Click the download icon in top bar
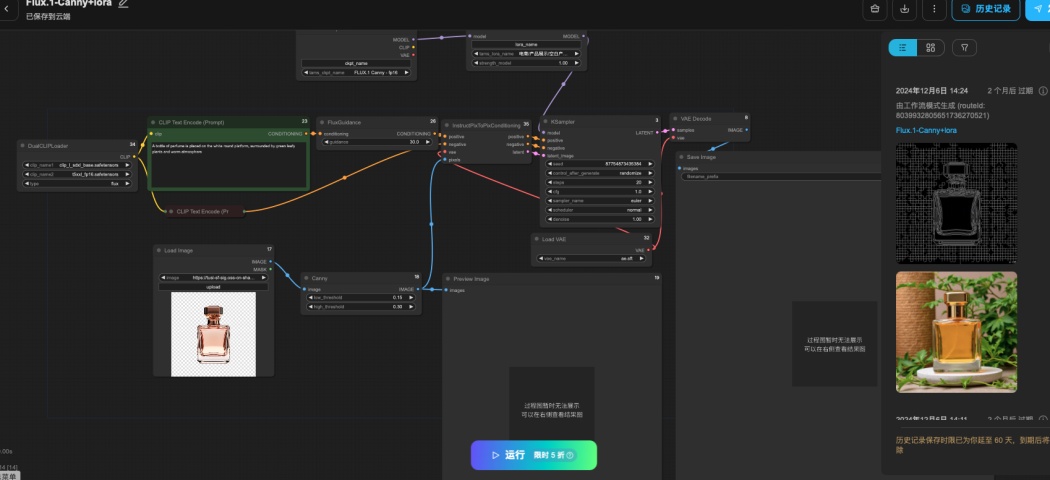Image resolution: width=1050 pixels, height=480 pixels. (905, 9)
